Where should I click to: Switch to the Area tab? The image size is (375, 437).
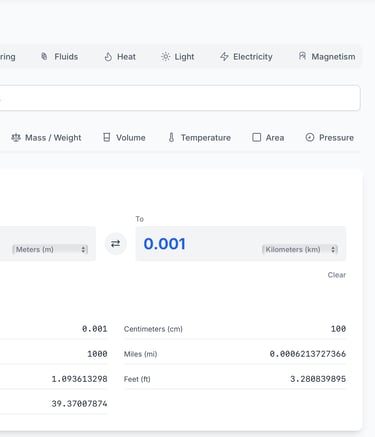(x=268, y=138)
